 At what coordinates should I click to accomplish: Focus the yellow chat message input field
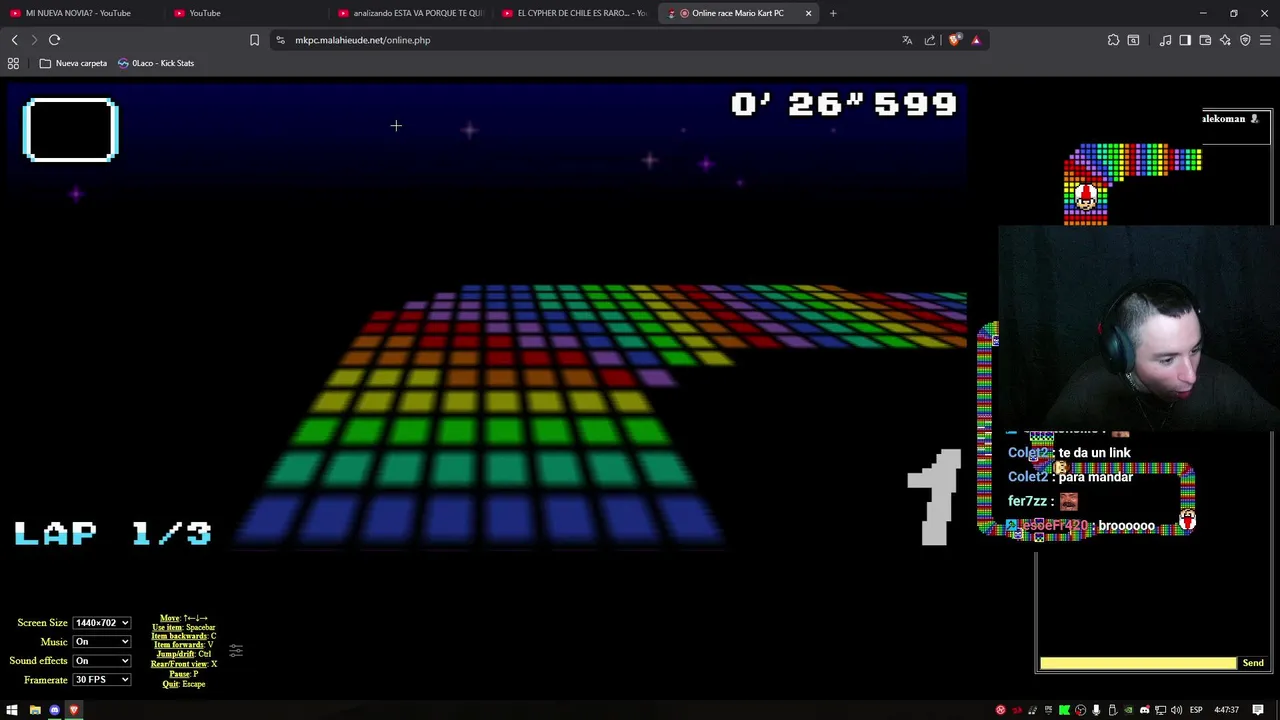click(x=1138, y=663)
